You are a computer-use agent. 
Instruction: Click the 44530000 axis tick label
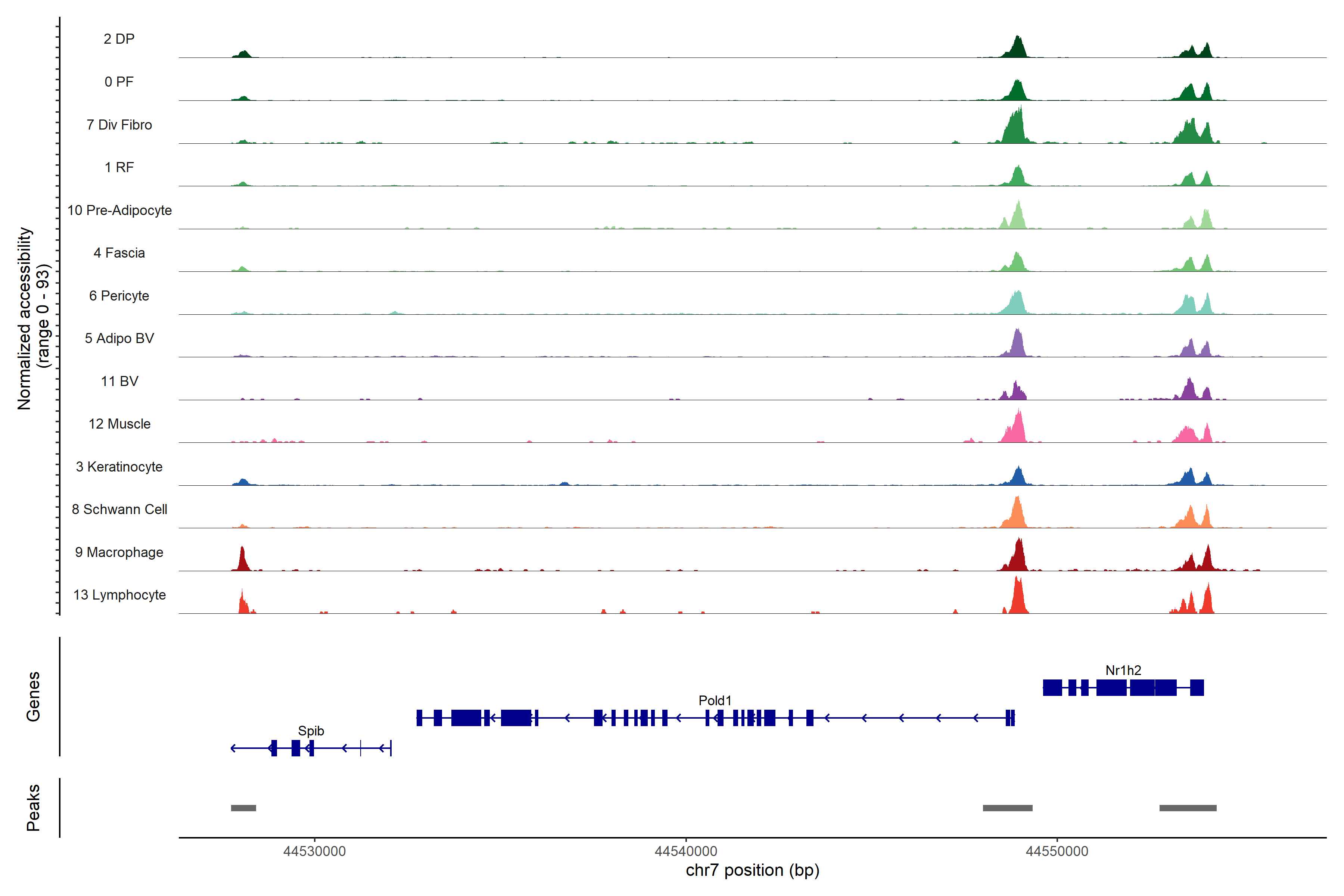[314, 852]
